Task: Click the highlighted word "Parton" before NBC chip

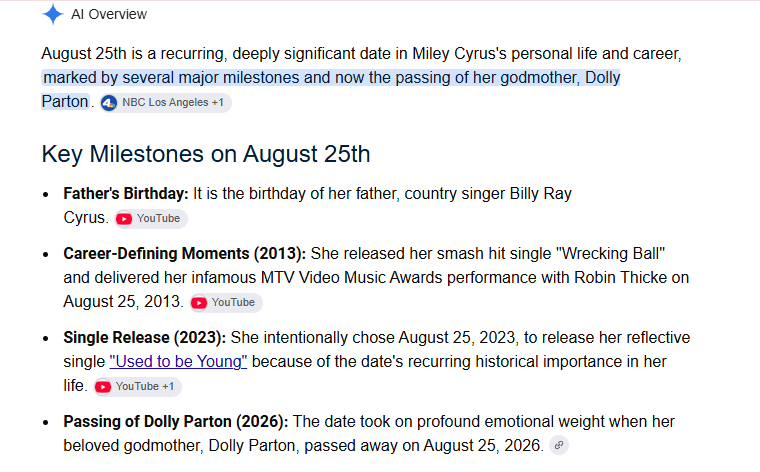Action: (x=65, y=102)
